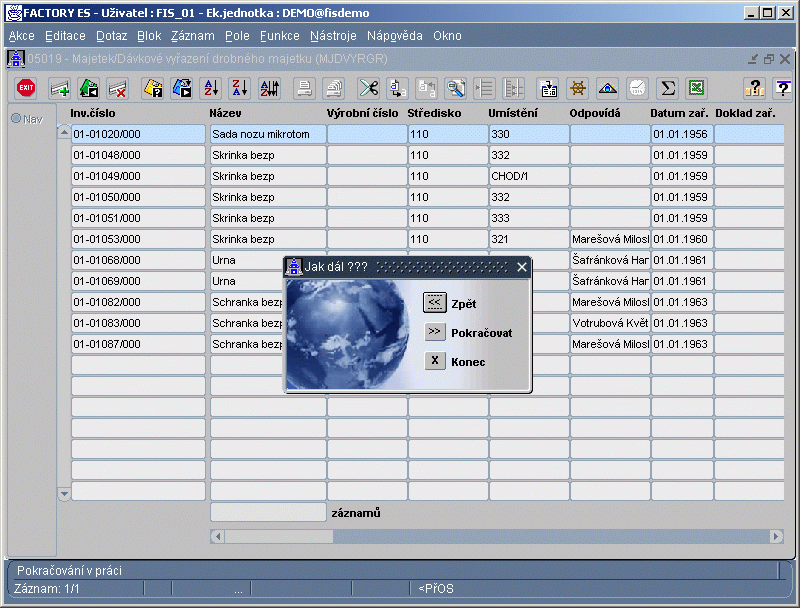The image size is (800, 608).
Task: Open the Nástroje menu
Action: point(333,36)
